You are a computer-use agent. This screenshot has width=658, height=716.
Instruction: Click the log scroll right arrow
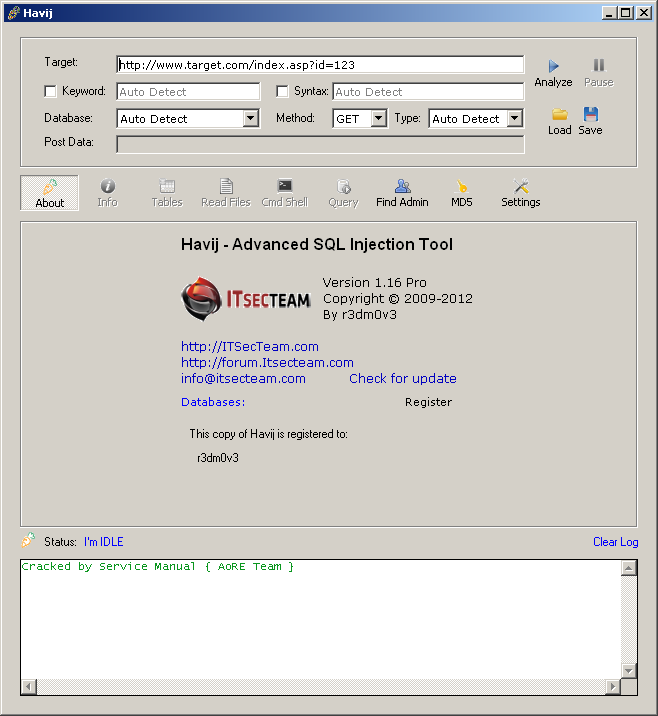[613, 686]
